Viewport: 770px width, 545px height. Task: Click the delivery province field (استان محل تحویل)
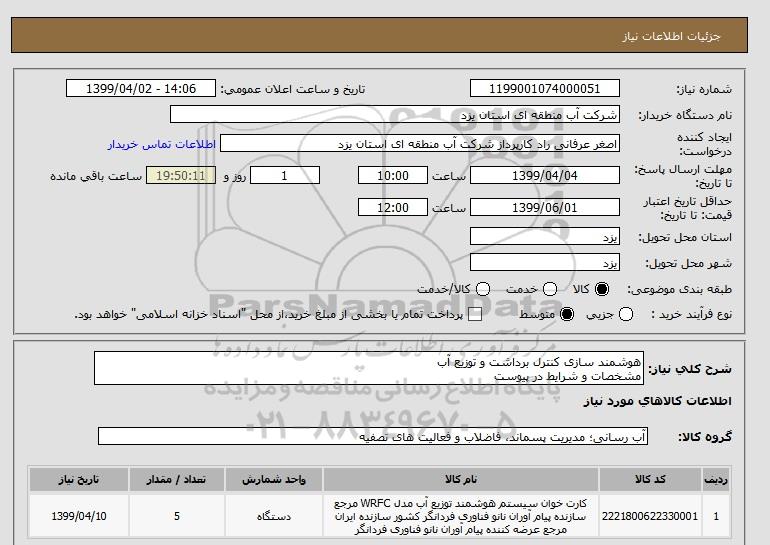[545, 236]
